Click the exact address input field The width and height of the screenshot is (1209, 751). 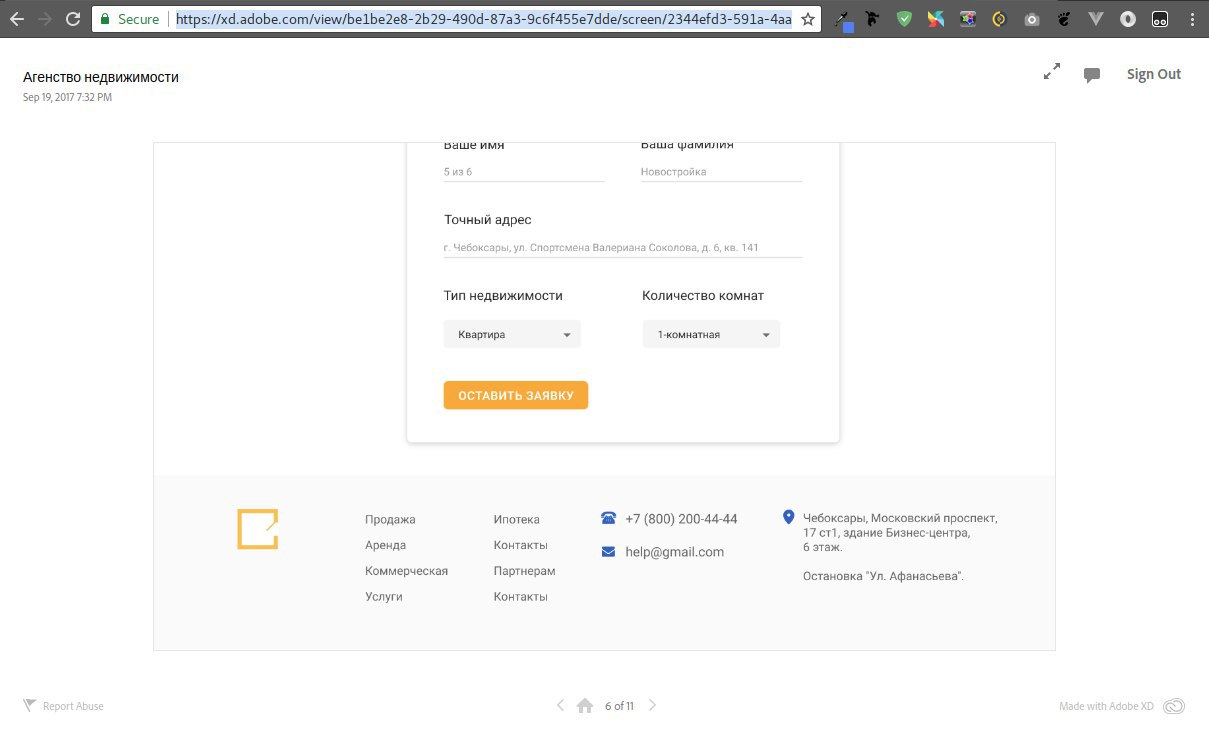pos(623,248)
